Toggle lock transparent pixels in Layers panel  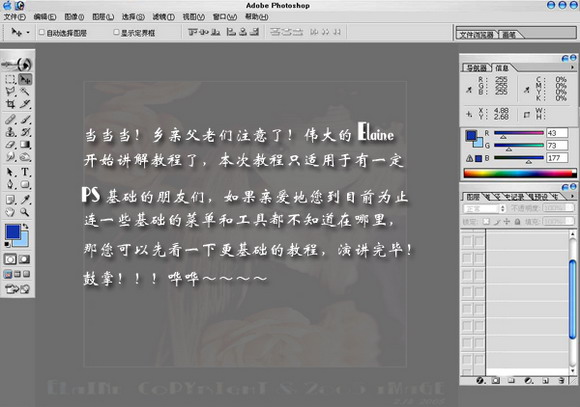486,222
